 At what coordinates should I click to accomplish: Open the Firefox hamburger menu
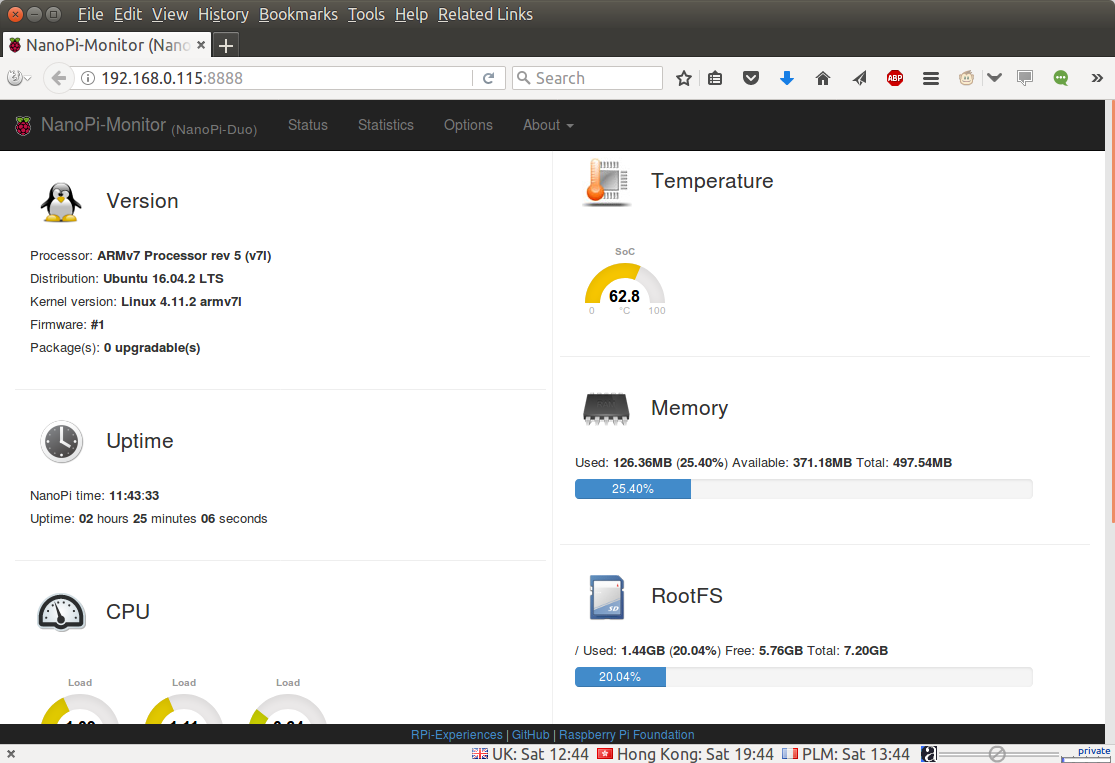[x=931, y=78]
